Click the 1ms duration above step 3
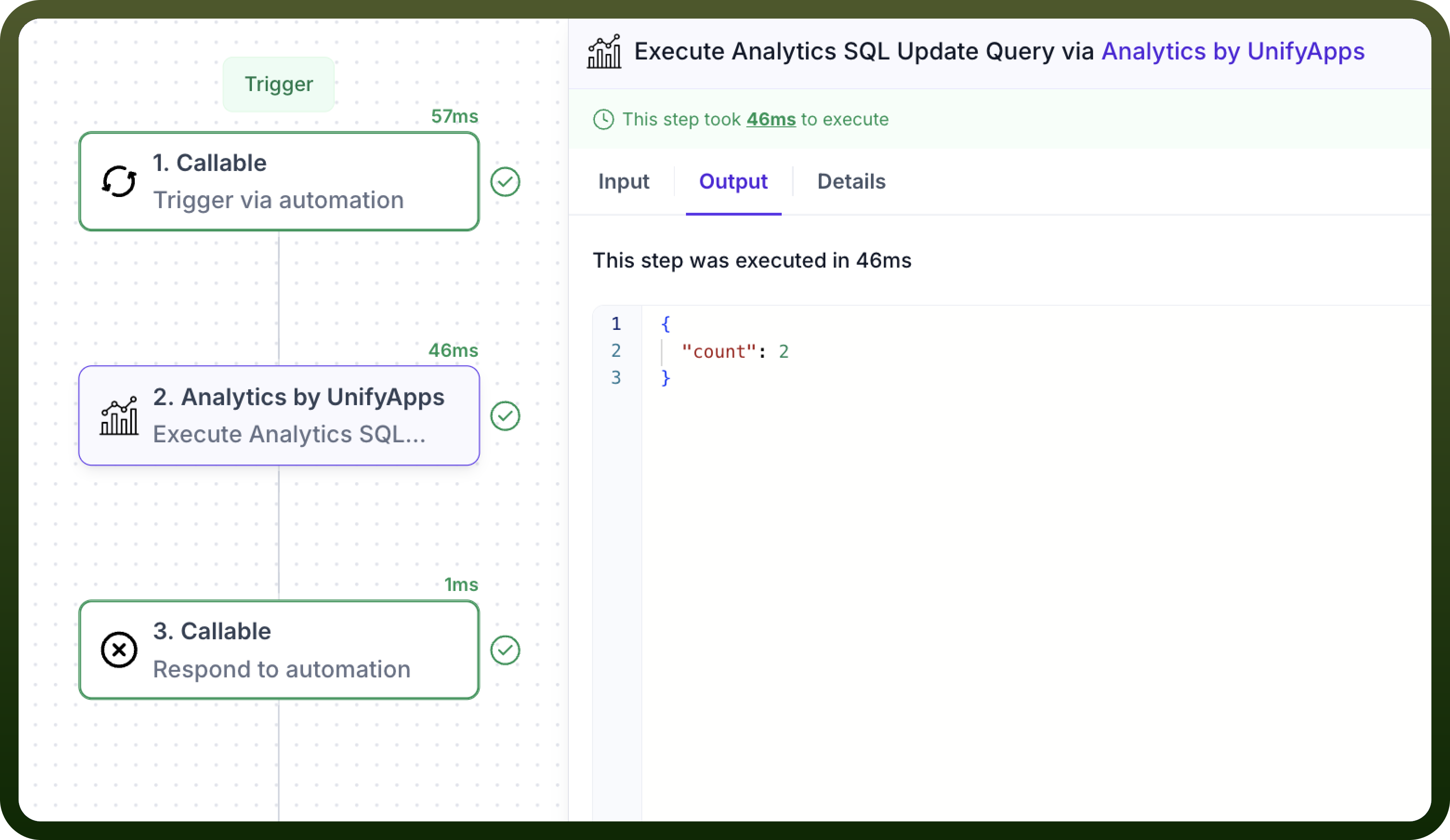This screenshot has width=1450, height=840. pyautogui.click(x=461, y=584)
